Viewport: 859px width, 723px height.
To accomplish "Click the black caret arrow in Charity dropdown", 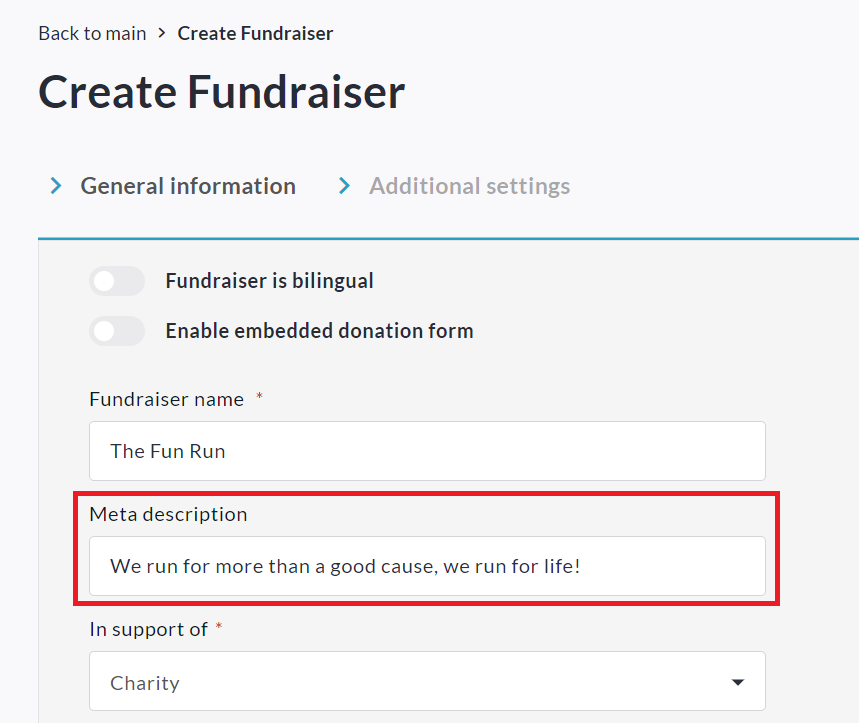I will (x=738, y=683).
